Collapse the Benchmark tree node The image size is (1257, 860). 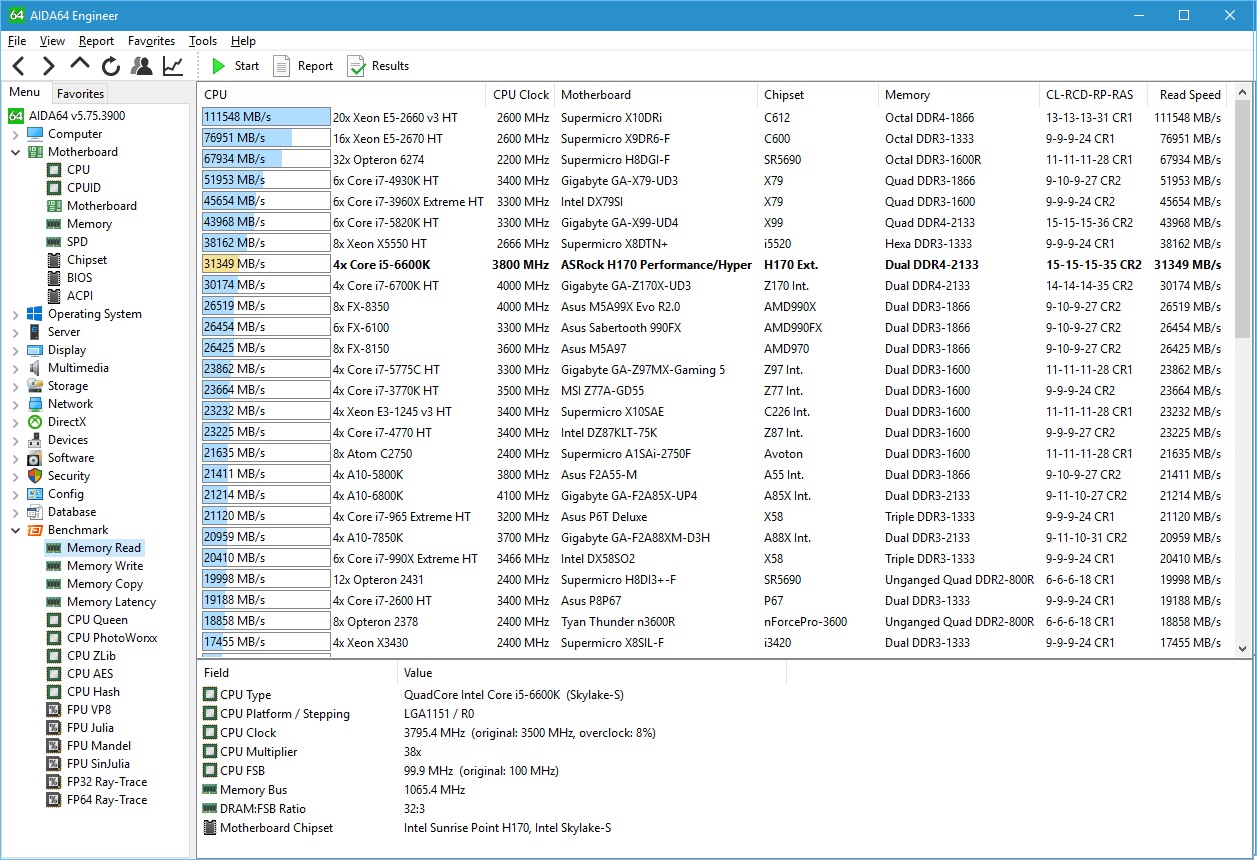15,530
